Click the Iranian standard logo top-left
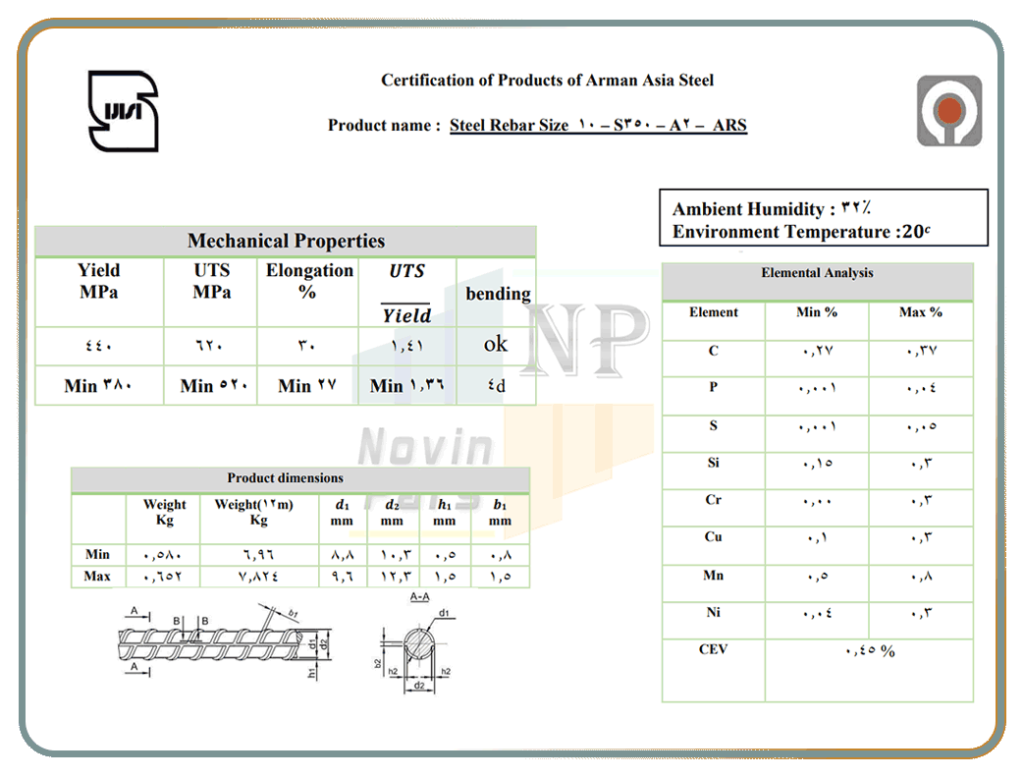The width and height of the screenshot is (1024, 777). [122, 110]
